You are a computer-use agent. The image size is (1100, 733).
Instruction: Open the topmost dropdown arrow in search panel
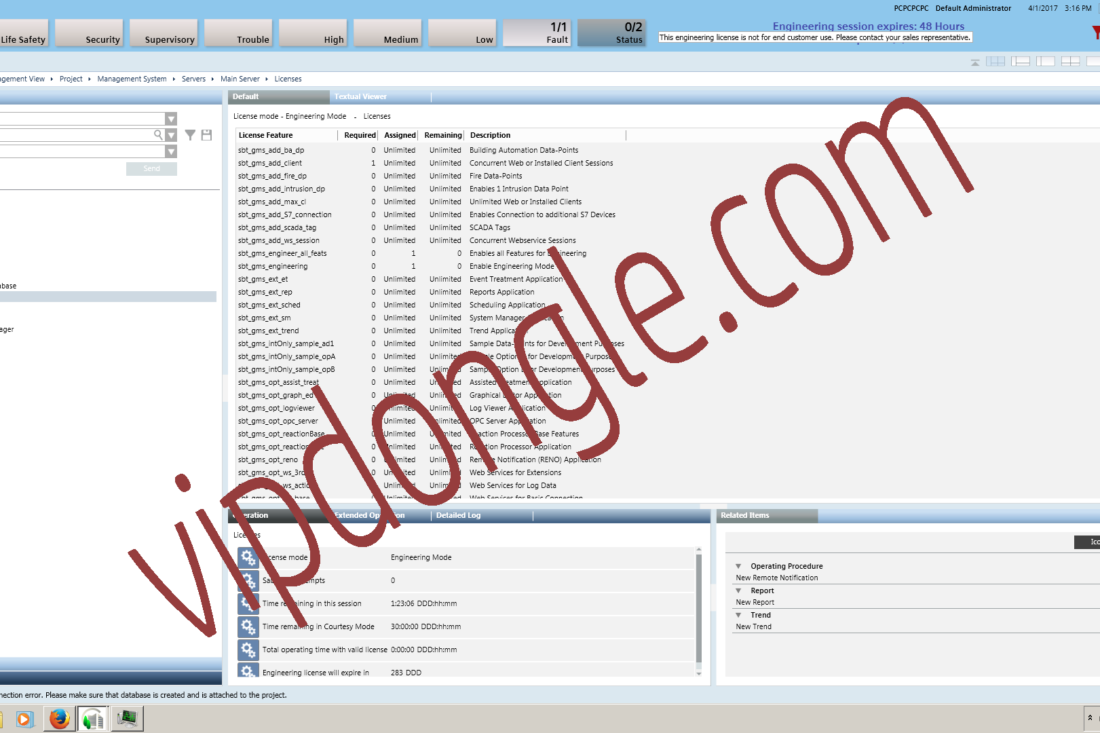coord(170,119)
